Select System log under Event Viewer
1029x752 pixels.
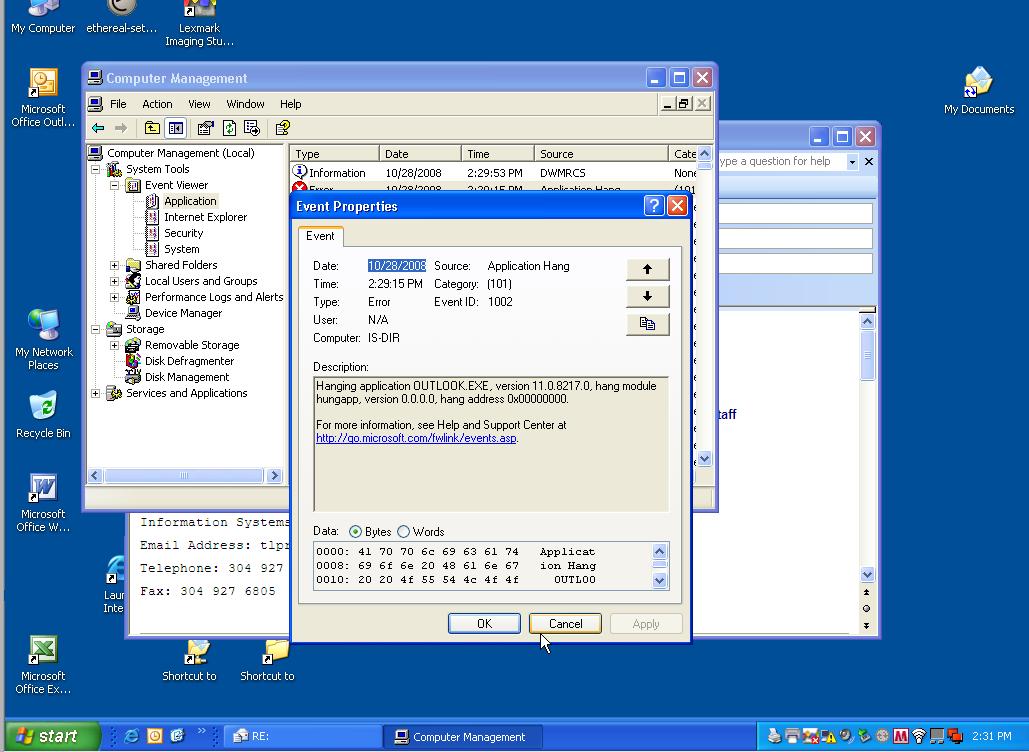pos(182,249)
